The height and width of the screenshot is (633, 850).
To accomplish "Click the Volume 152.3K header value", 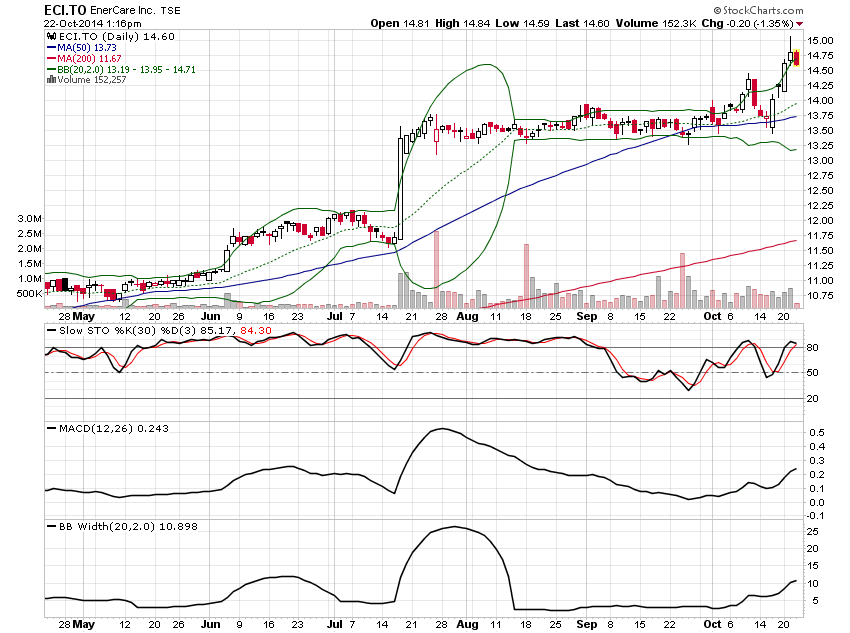I will click(656, 23).
